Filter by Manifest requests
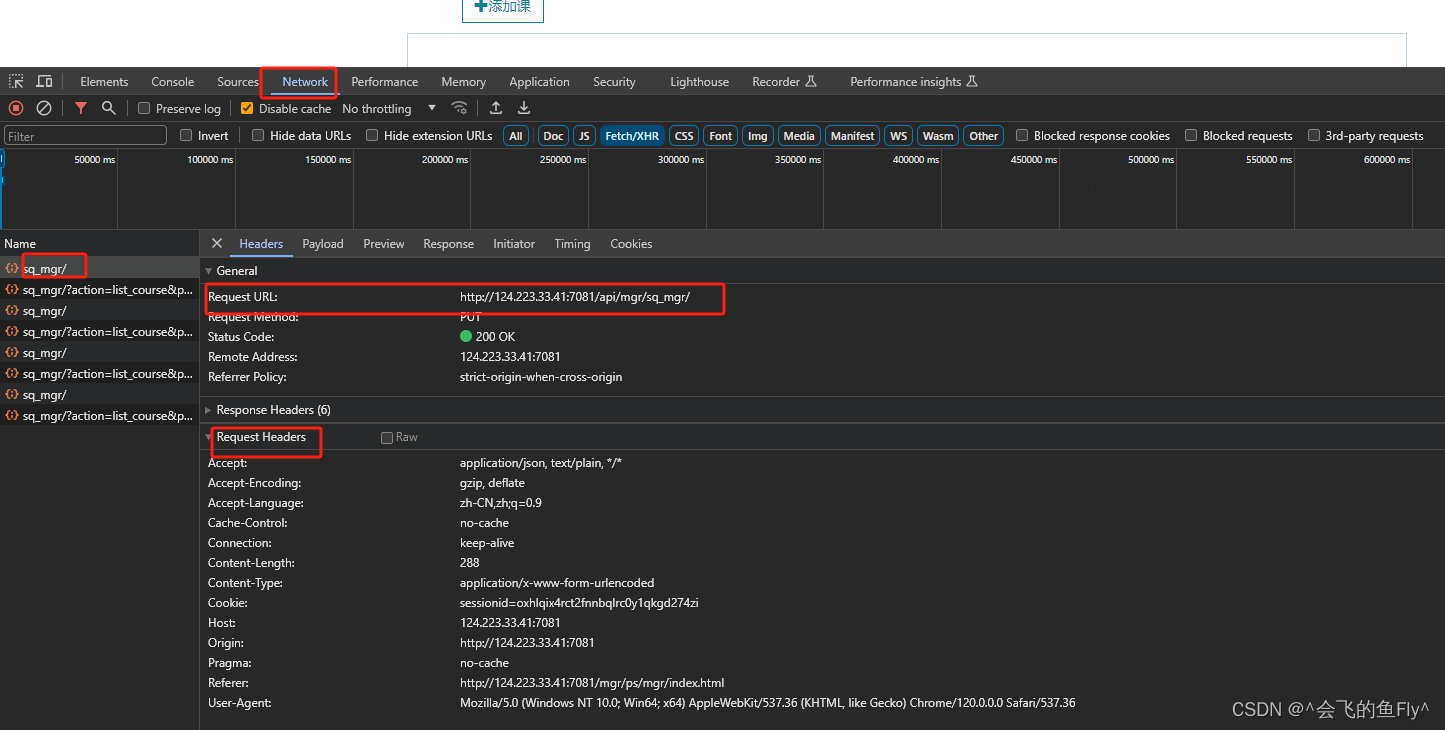This screenshot has width=1445, height=730. [852, 136]
